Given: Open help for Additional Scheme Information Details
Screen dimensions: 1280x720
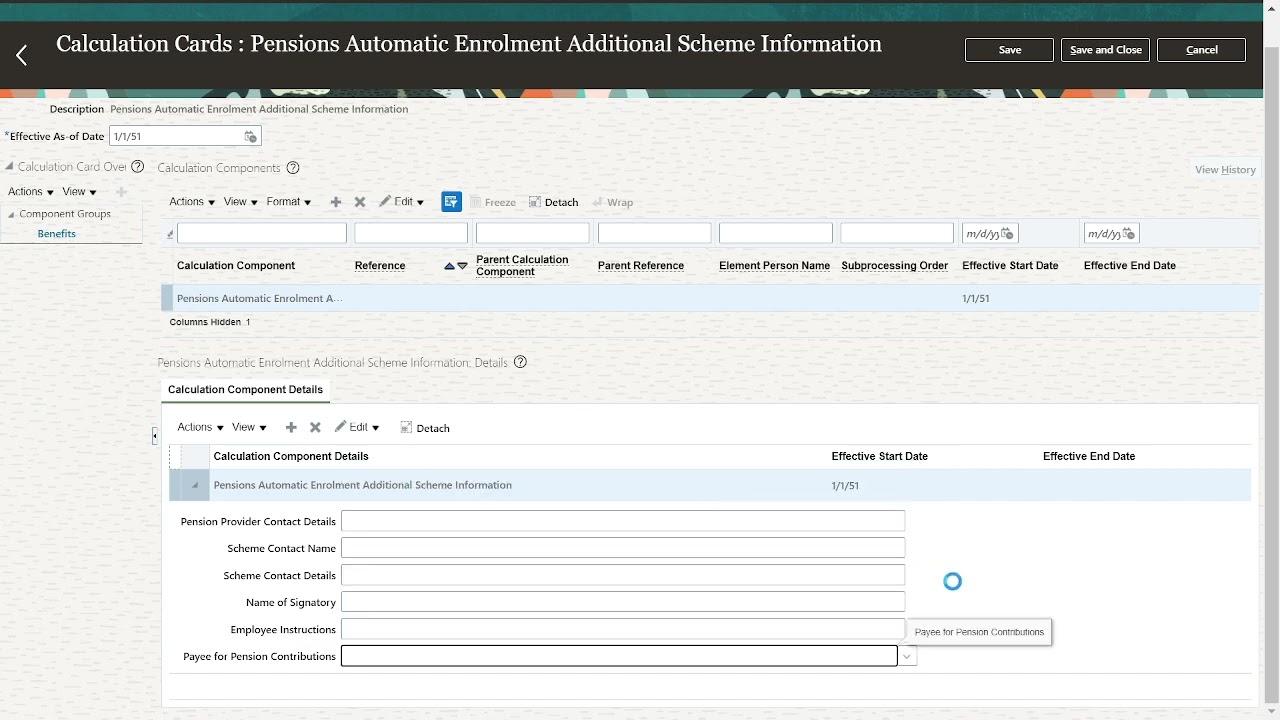Looking at the screenshot, I should [x=520, y=362].
